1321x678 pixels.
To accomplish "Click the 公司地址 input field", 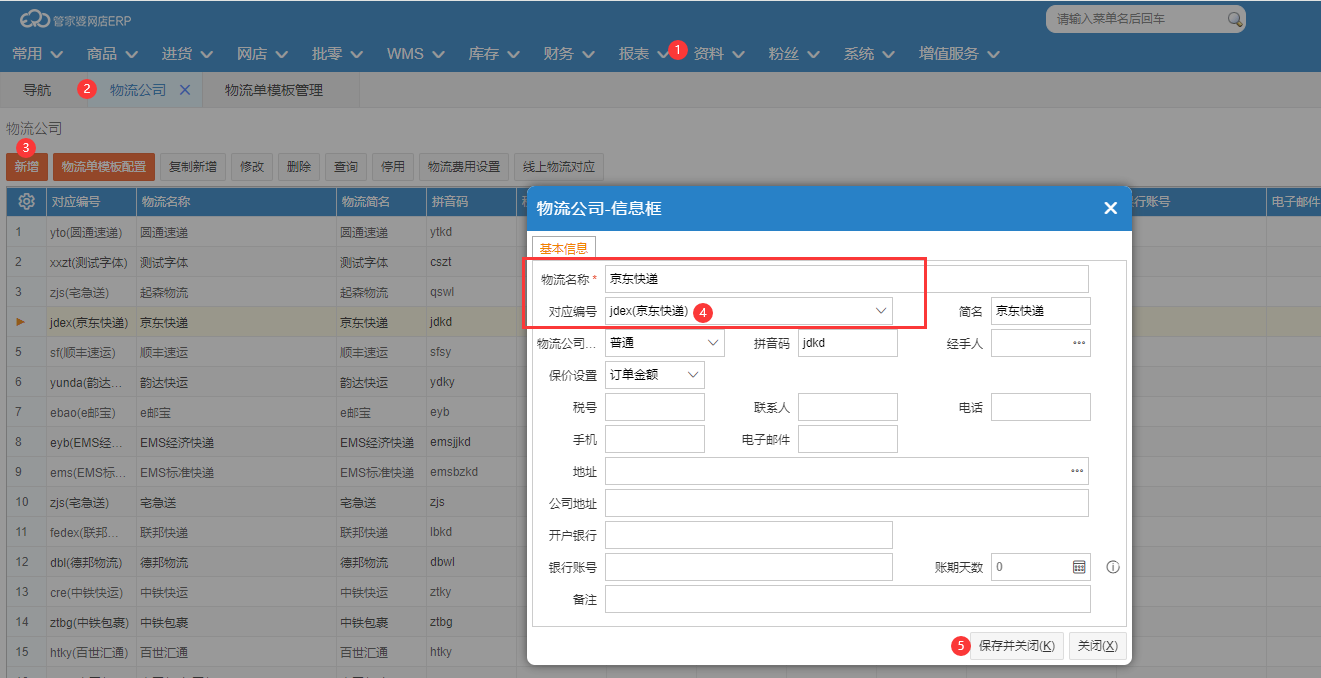I will pos(847,503).
